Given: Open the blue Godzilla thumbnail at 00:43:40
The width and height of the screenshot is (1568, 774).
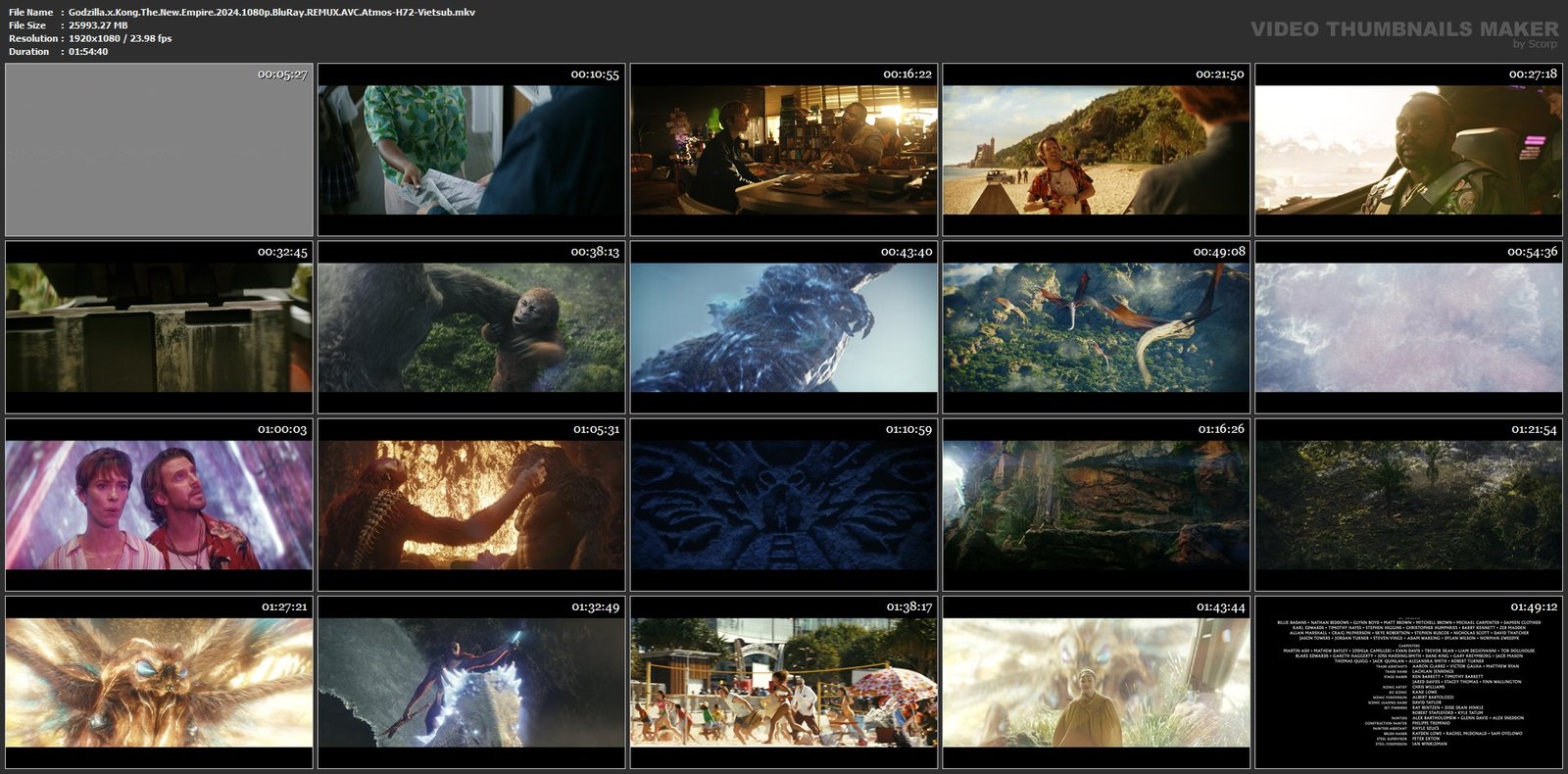Looking at the screenshot, I should [784, 327].
